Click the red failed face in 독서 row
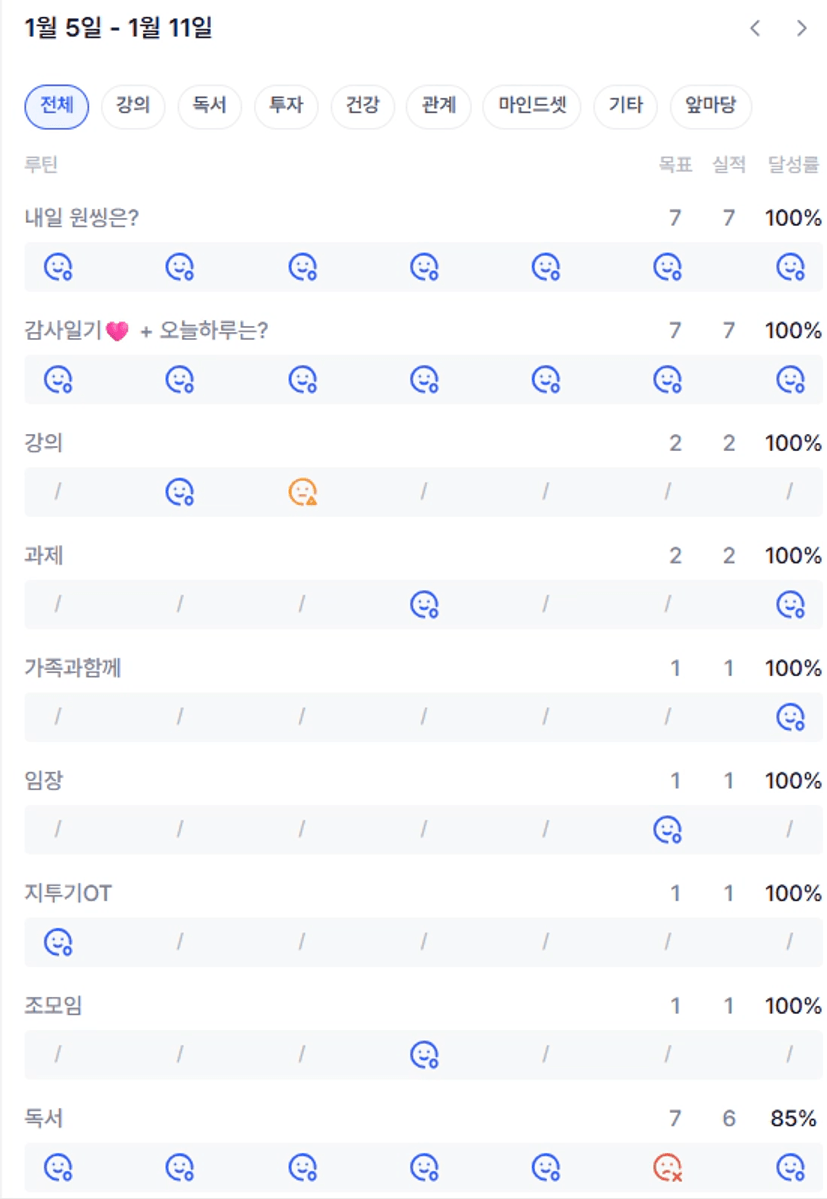 pyautogui.click(x=667, y=1167)
